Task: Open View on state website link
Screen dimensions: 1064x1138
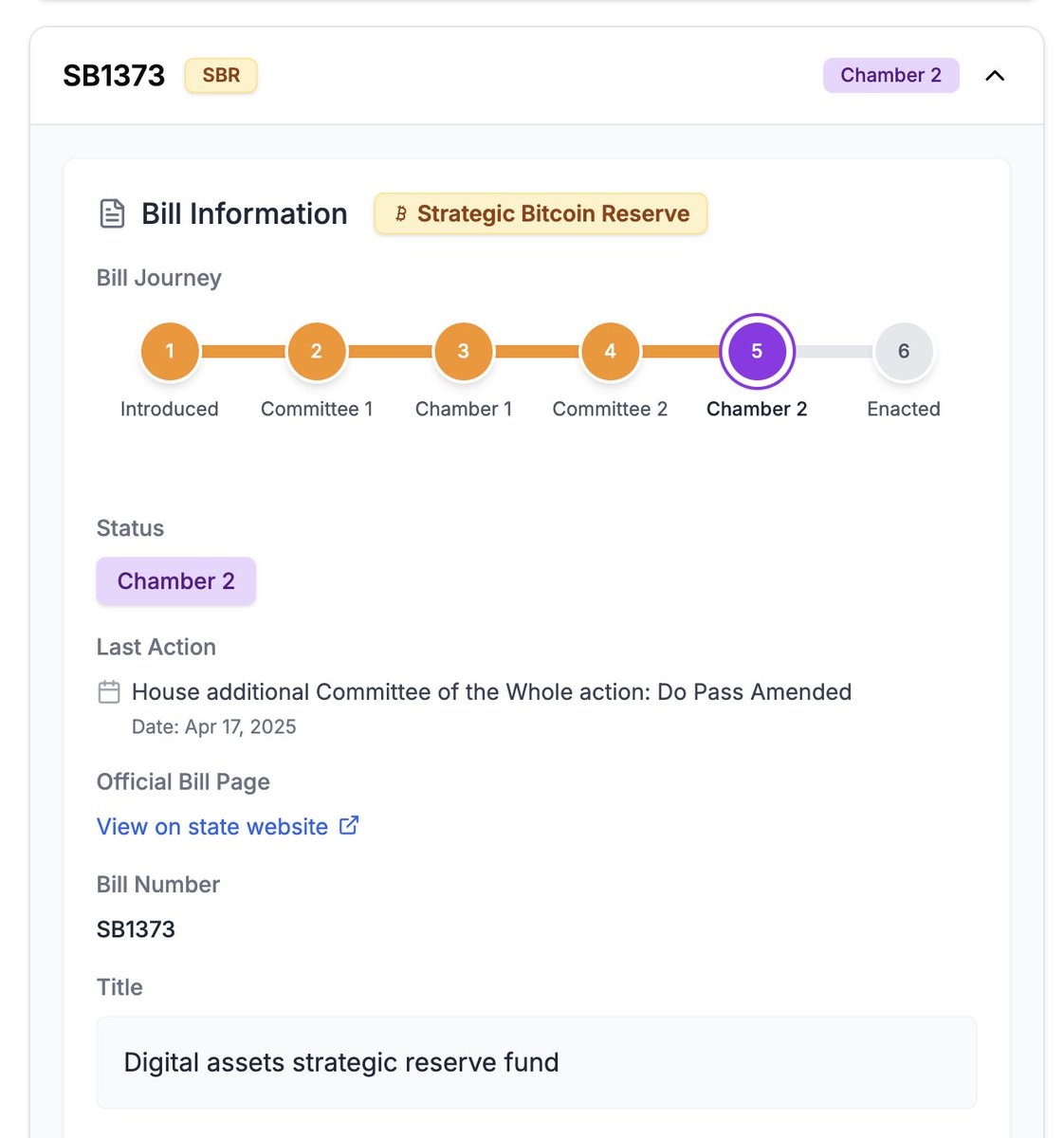Action: (x=212, y=827)
